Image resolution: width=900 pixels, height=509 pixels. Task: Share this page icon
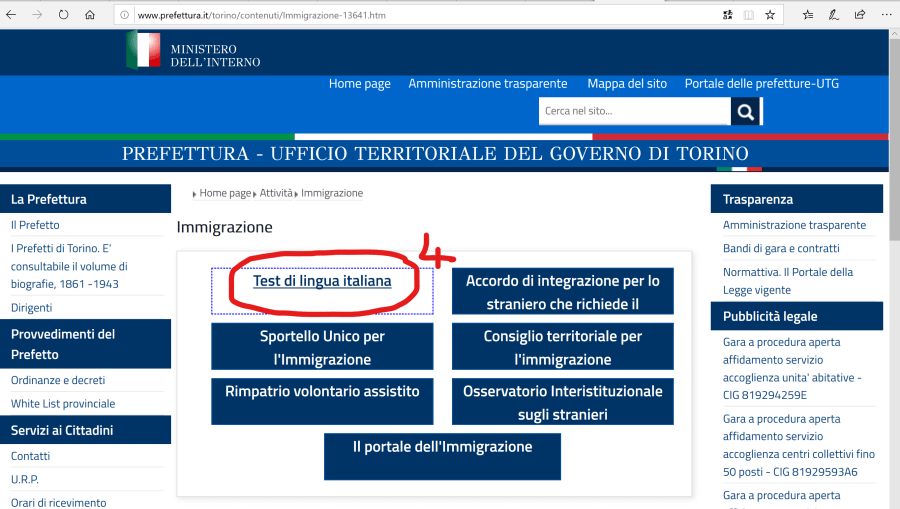pos(859,15)
